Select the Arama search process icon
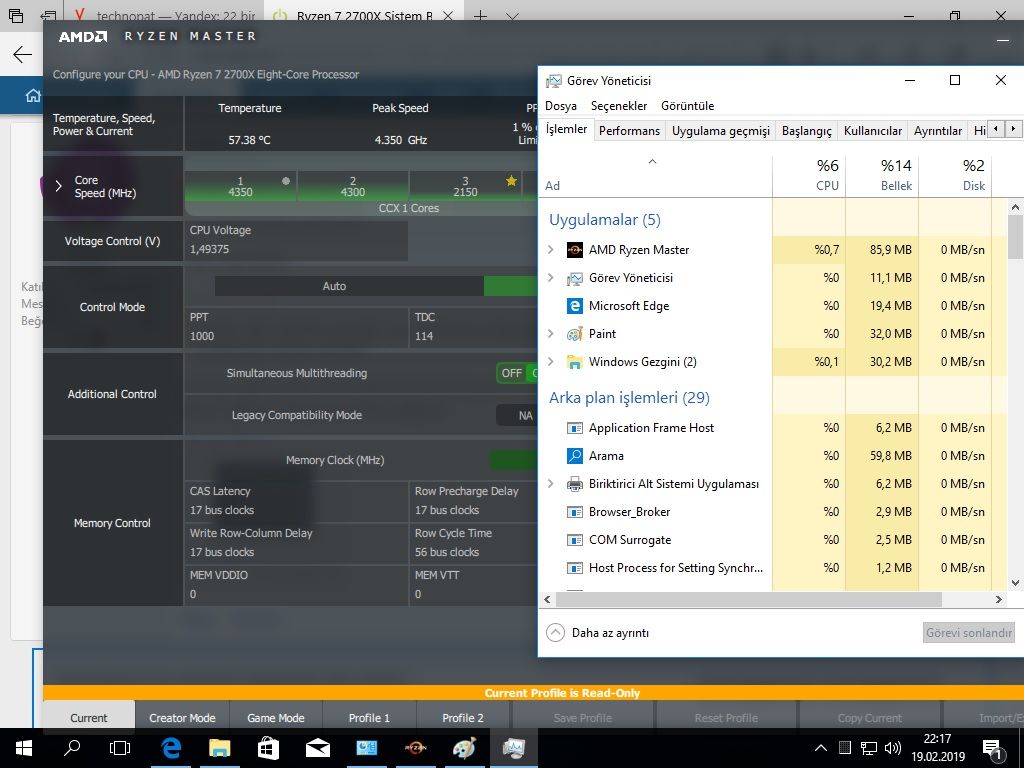This screenshot has width=1024, height=768. pos(574,456)
